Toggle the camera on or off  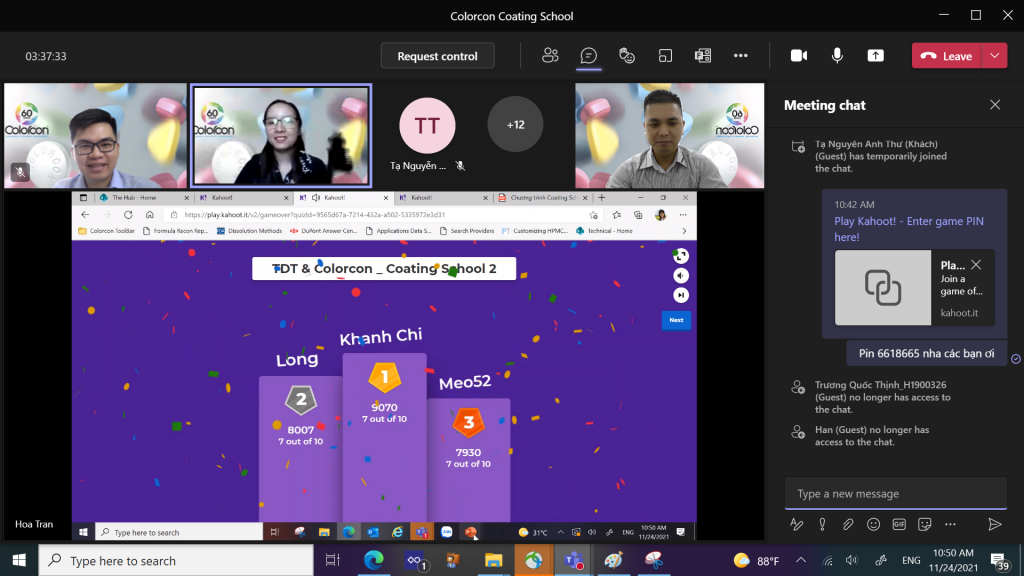tap(799, 56)
